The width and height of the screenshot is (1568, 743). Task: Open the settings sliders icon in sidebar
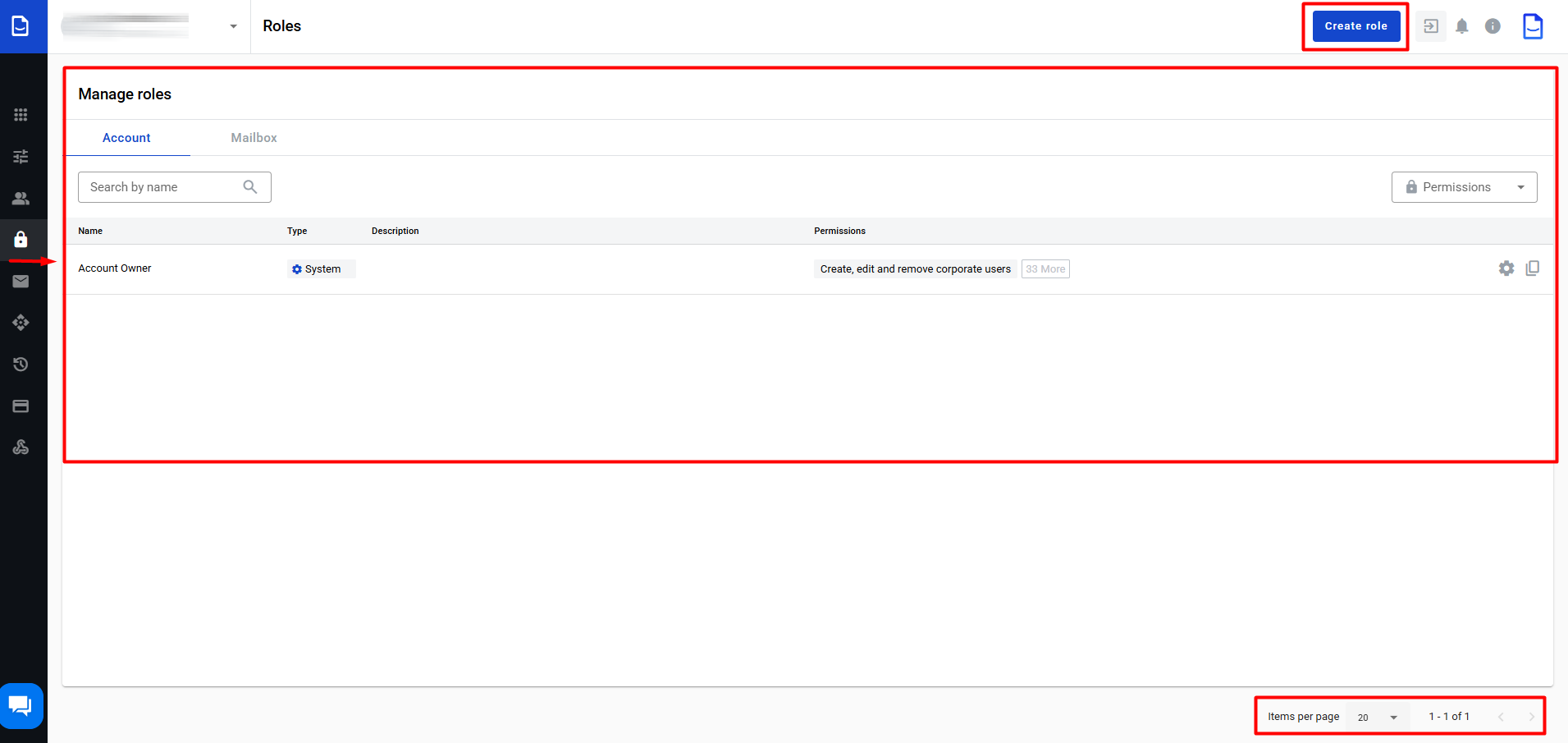[x=21, y=156]
